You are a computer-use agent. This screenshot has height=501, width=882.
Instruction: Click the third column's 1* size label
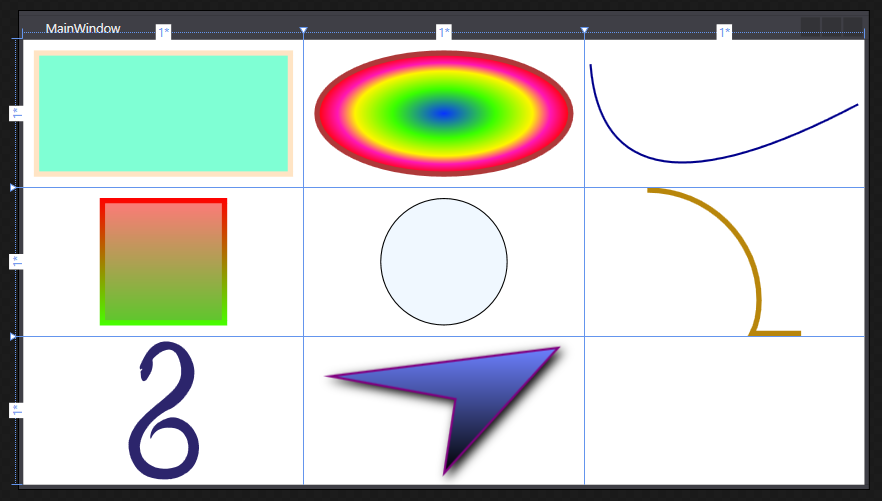724,33
